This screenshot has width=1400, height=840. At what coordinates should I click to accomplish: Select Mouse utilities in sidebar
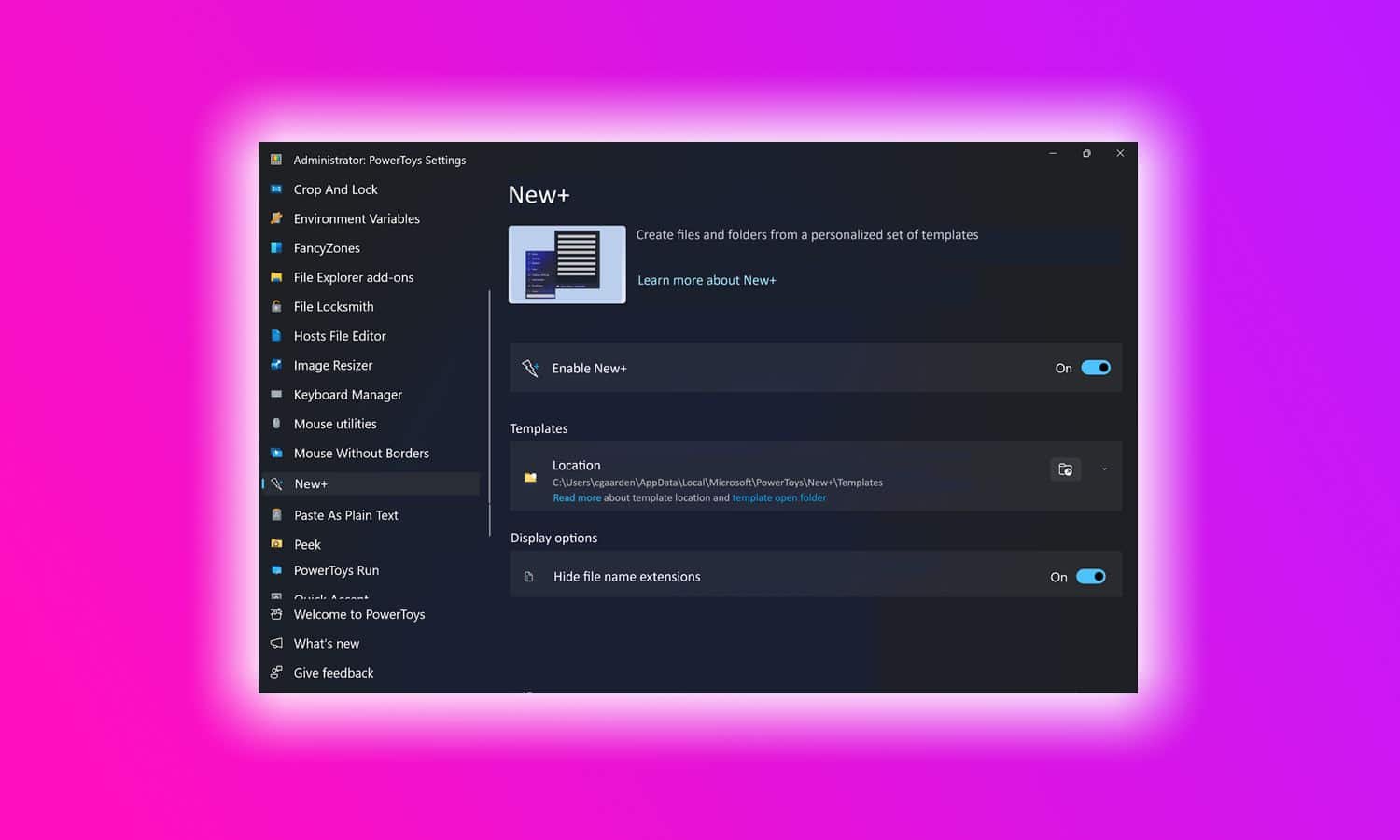coord(335,424)
